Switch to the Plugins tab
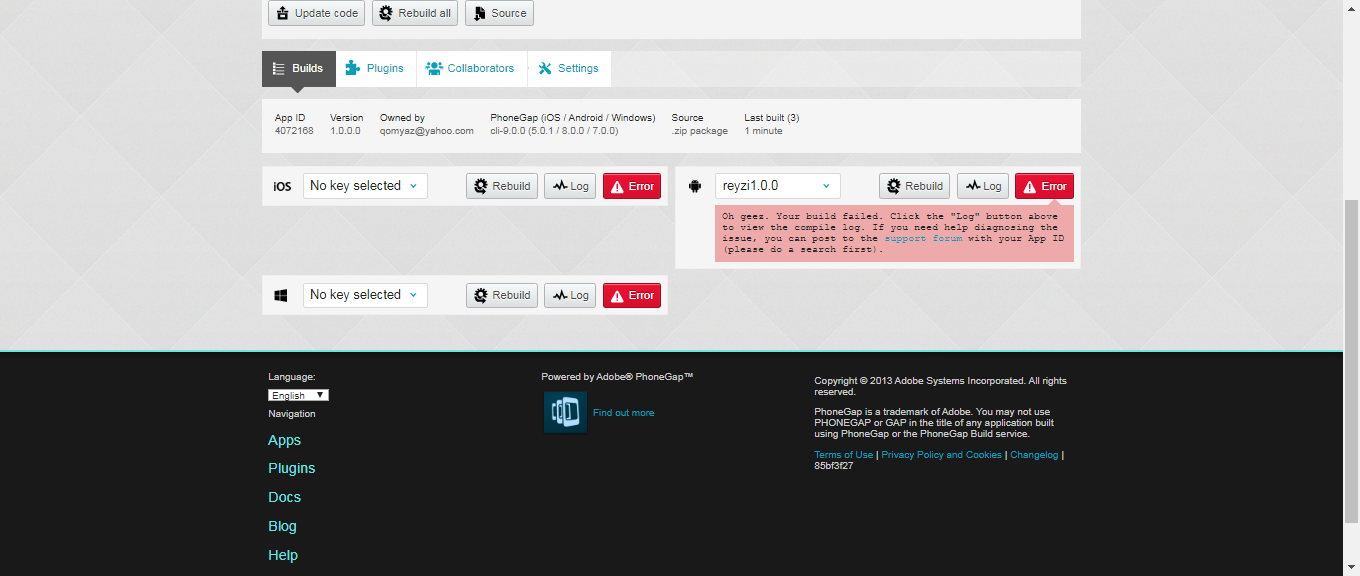This screenshot has height=576, width=1360. [374, 68]
